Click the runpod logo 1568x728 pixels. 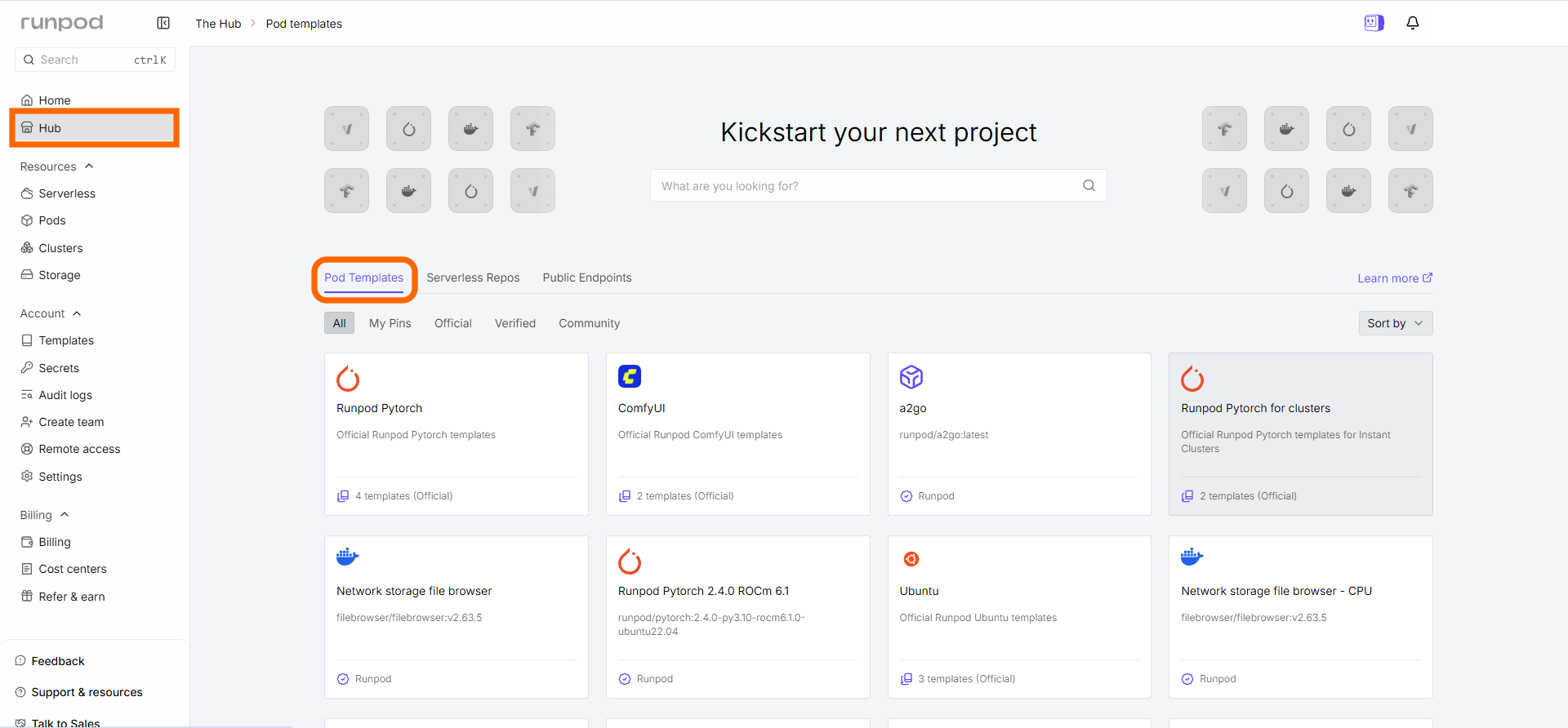coord(62,23)
